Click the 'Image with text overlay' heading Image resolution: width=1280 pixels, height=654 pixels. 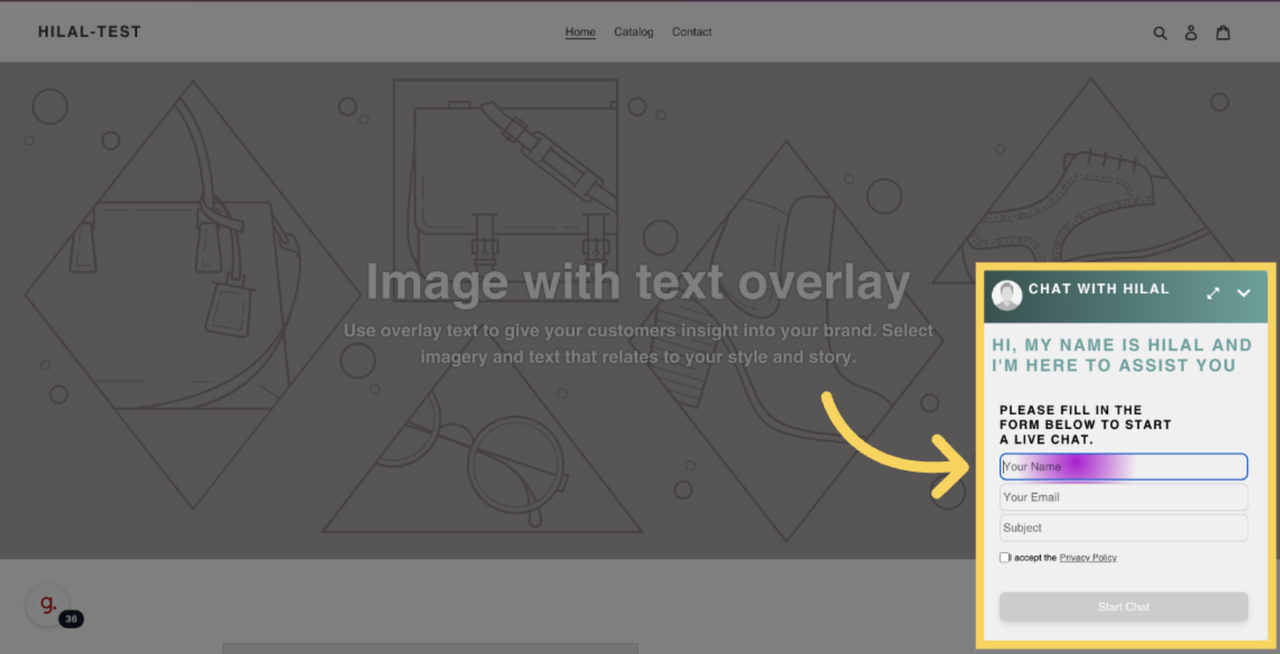(638, 283)
